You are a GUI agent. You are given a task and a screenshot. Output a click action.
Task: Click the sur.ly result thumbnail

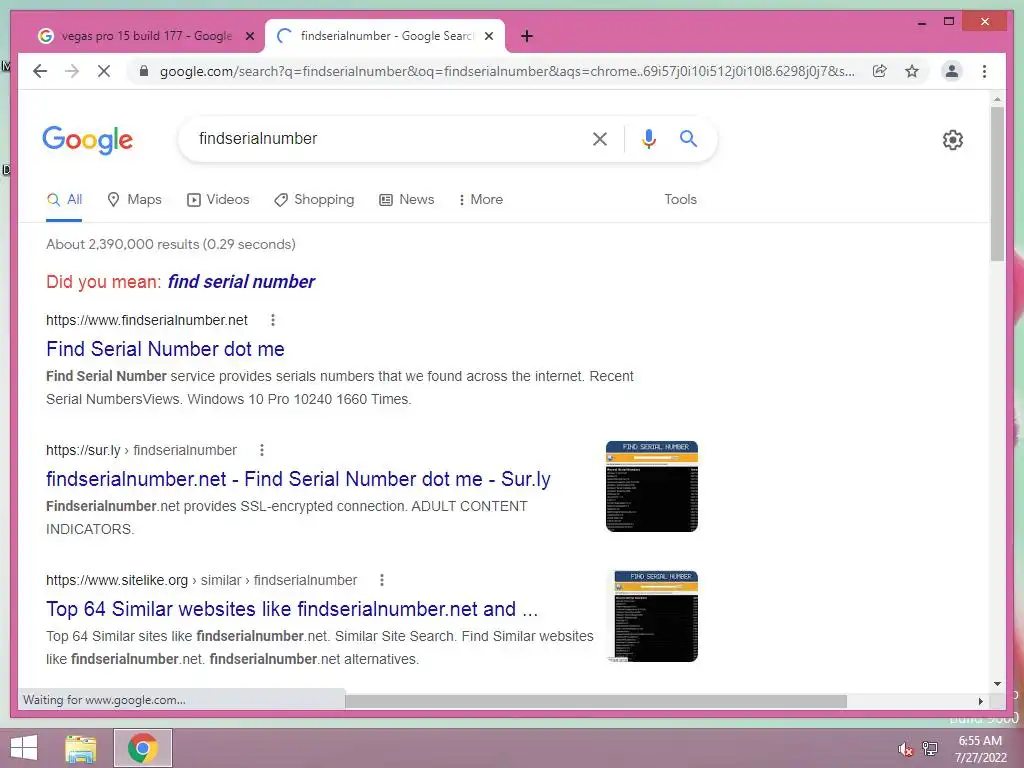652,487
